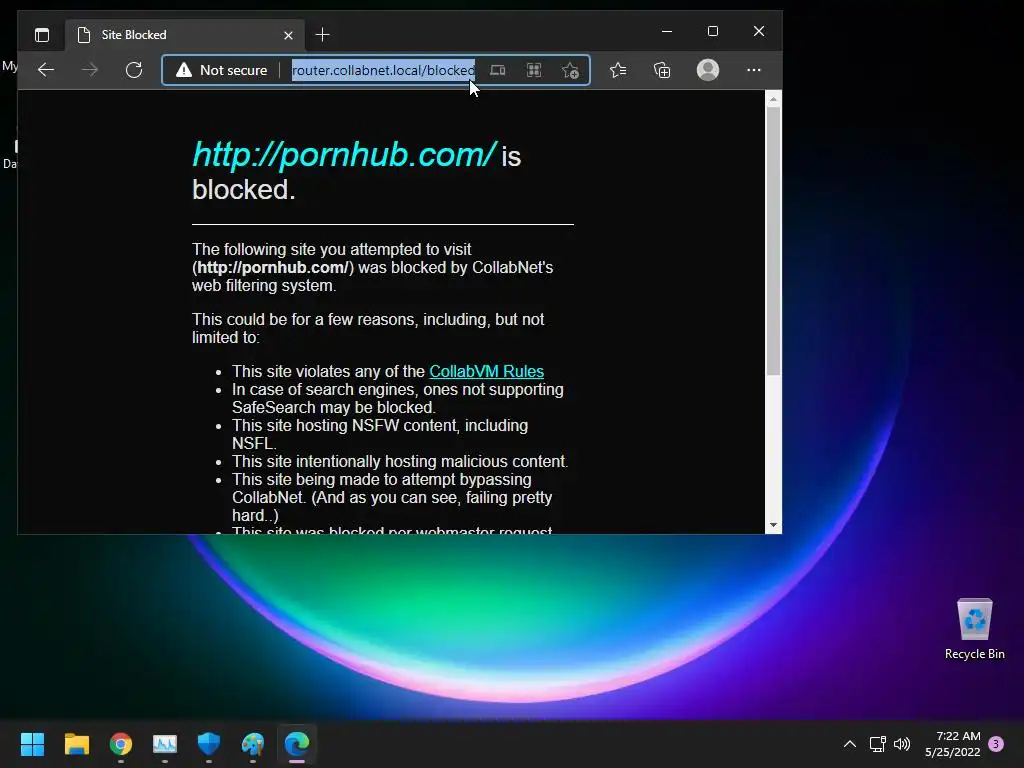Click the page scrollbar up arrow

pos(773,99)
